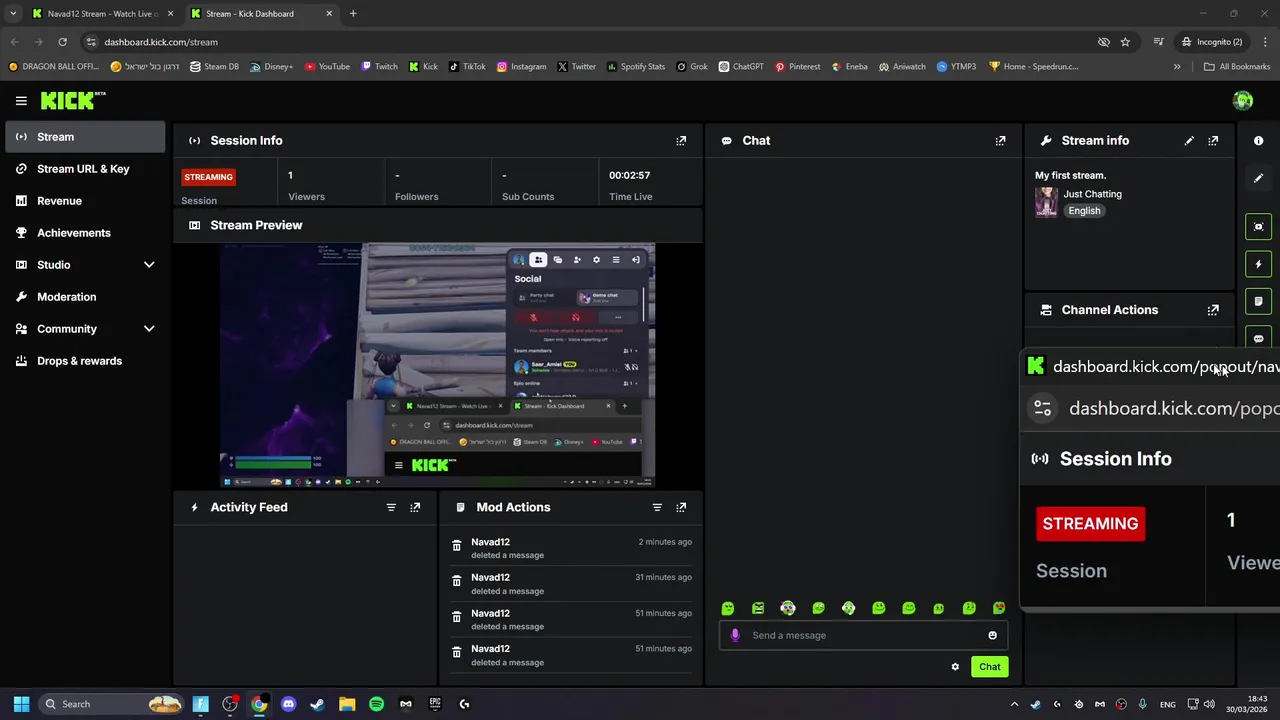Open the Moderation page
1280x720 pixels.
(85, 297)
